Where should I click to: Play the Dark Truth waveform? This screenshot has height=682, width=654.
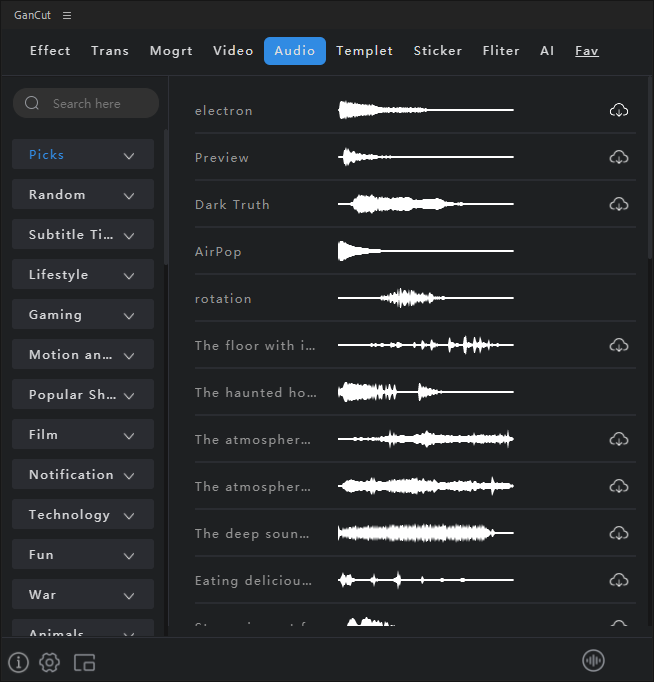coord(426,204)
